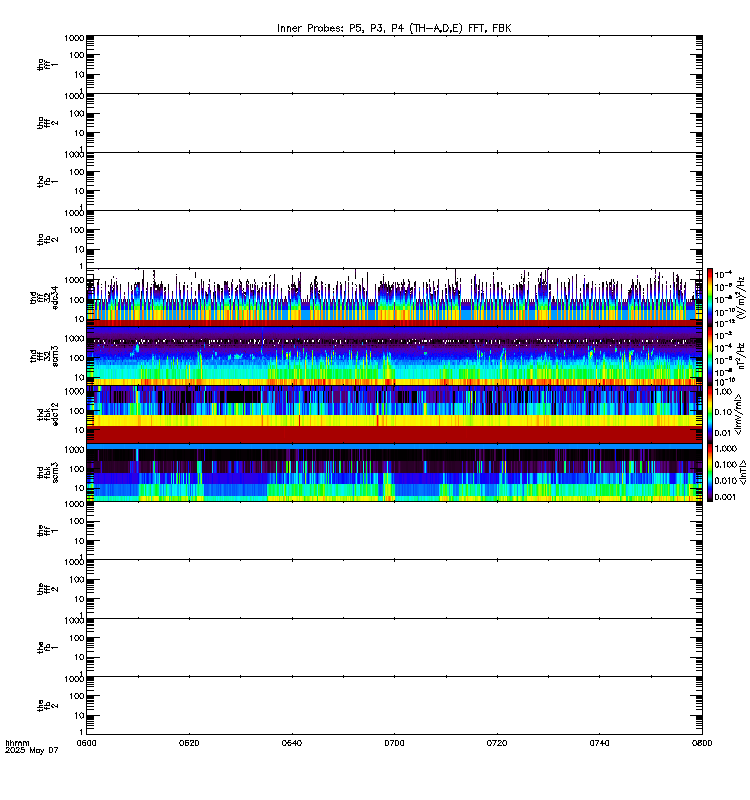Click the '100' tick of thd fbk edc12 panel
Image resolution: width=750 pixels, height=800 pixels.
click(77, 411)
